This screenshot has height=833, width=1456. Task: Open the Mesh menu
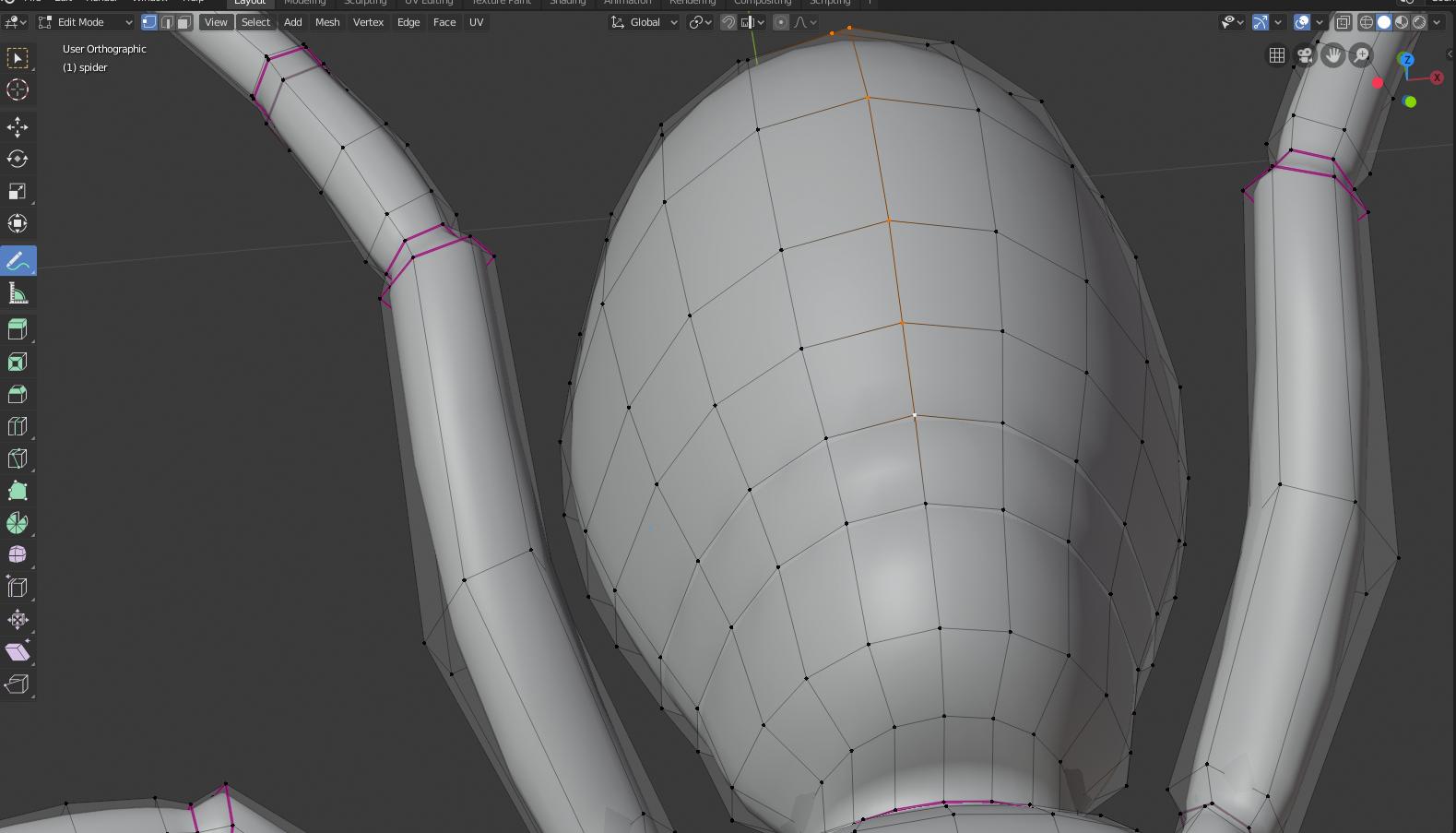[327, 22]
